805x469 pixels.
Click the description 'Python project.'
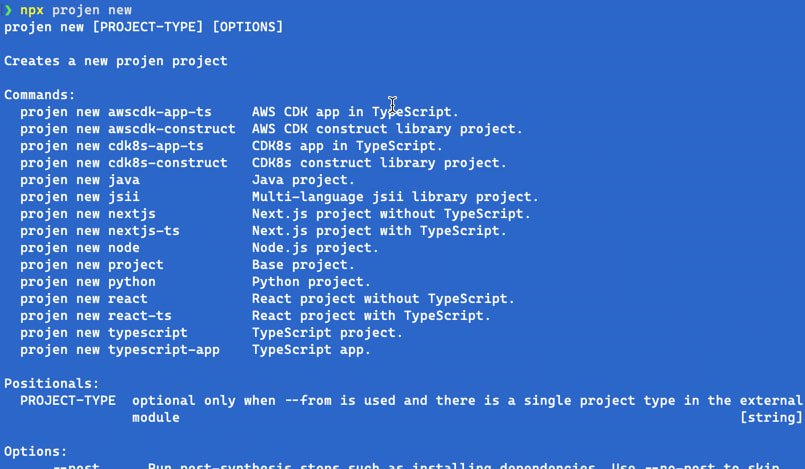[x=311, y=282]
